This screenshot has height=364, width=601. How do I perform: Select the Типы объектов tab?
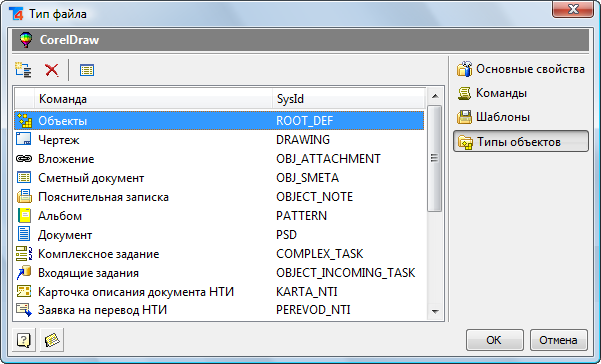pos(521,142)
